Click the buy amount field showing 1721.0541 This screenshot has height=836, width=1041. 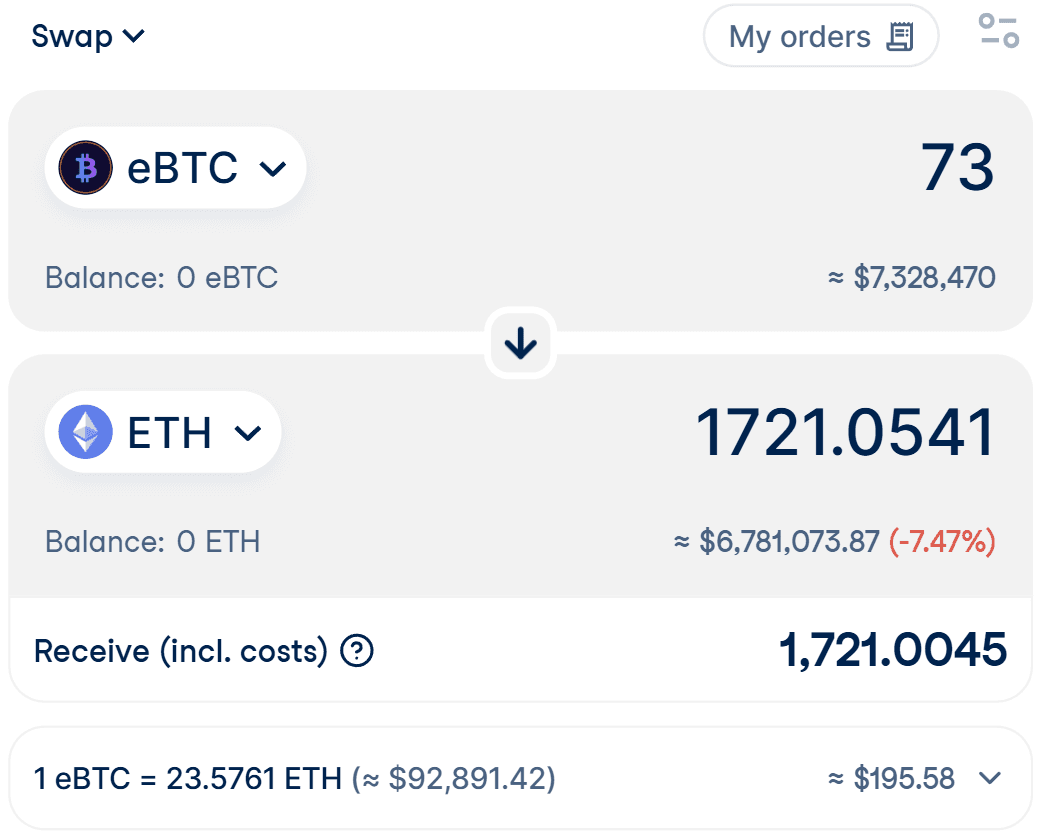(845, 433)
